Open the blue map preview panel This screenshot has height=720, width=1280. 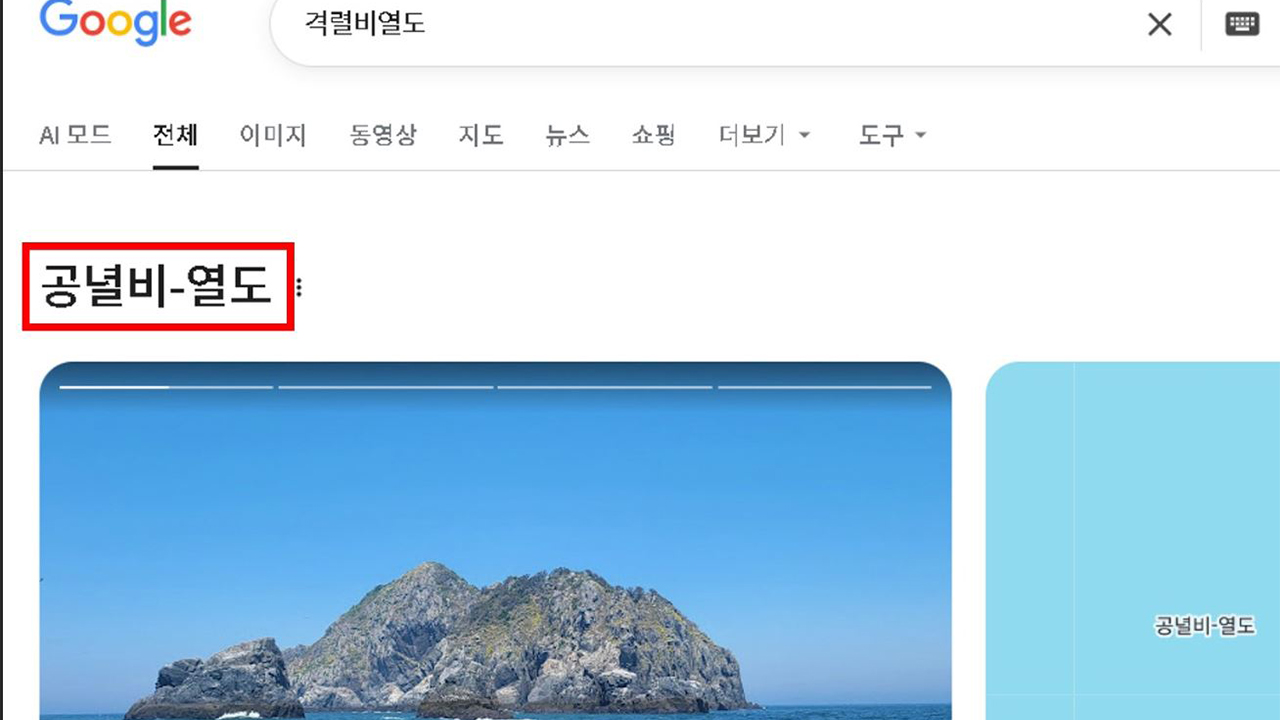pos(1133,541)
